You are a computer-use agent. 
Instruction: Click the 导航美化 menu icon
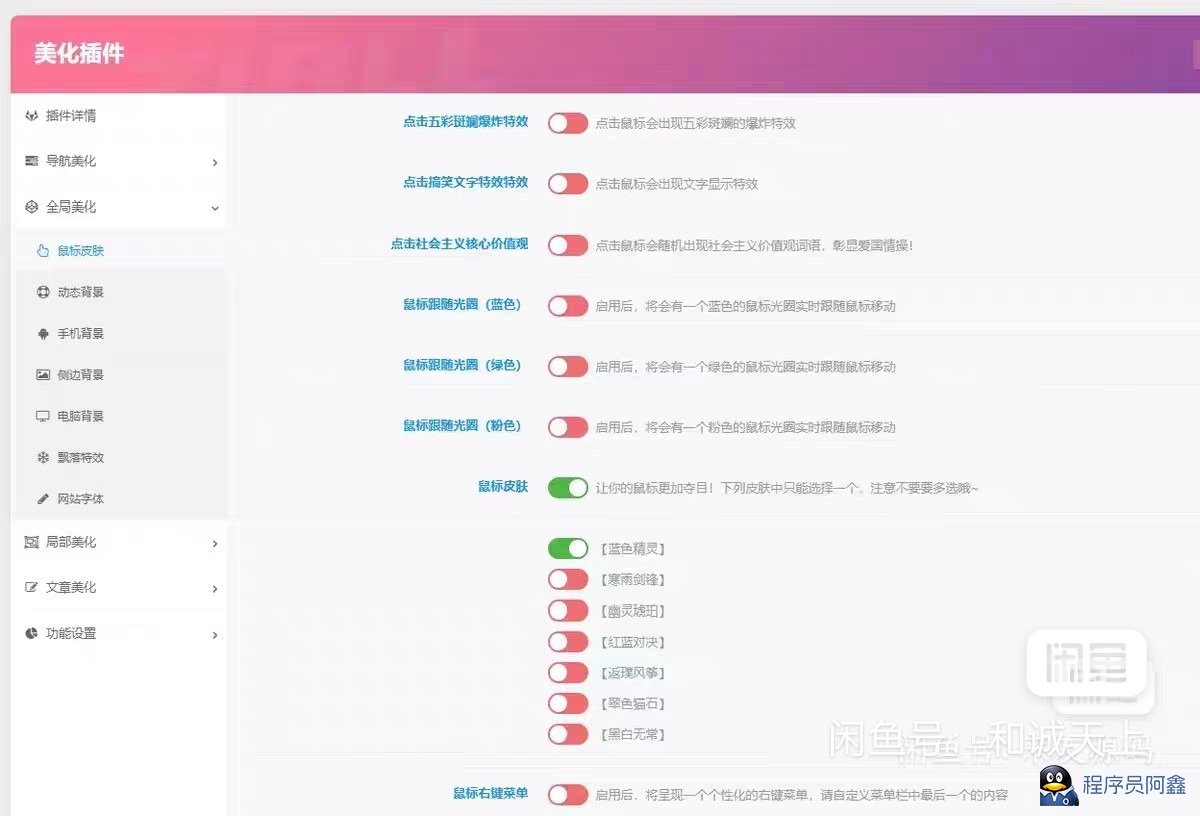pos(32,161)
